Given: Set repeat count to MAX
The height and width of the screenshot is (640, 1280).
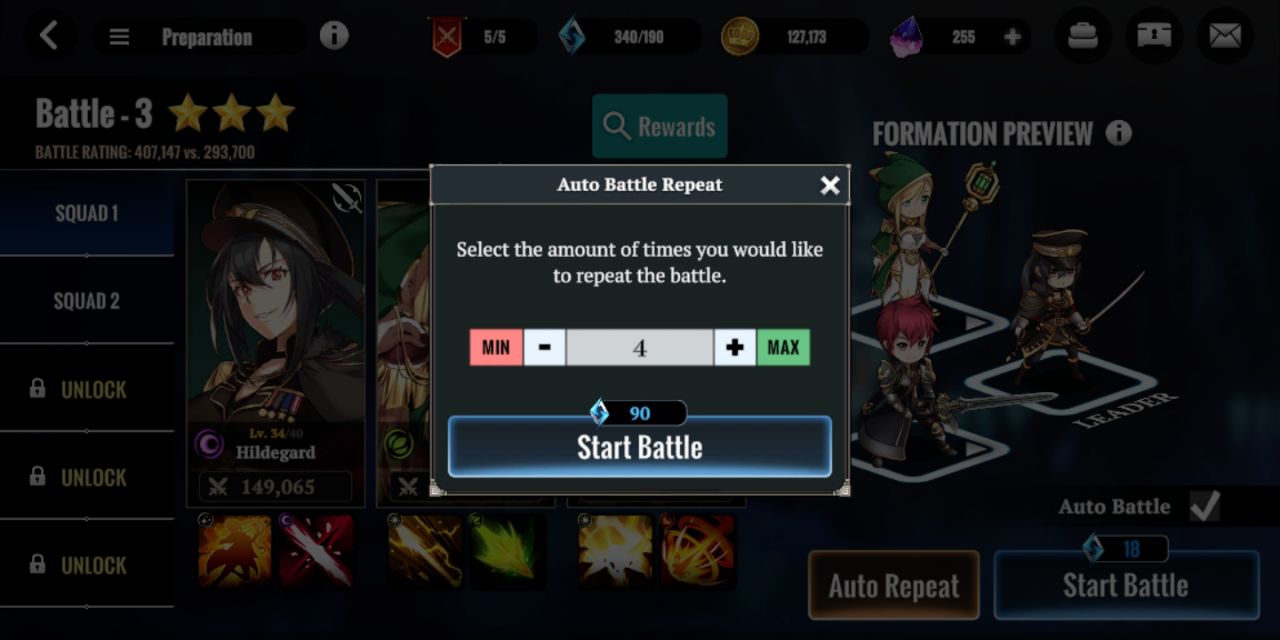Looking at the screenshot, I should [x=783, y=347].
